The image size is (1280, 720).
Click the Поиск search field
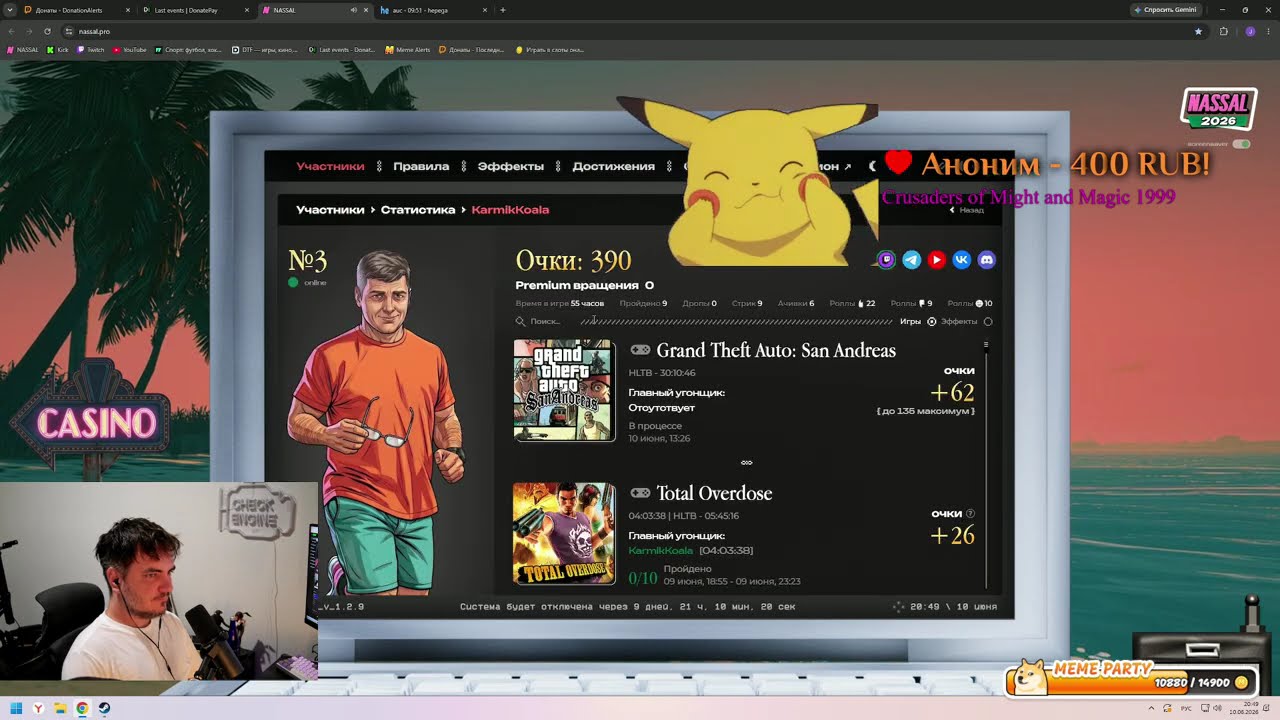click(x=545, y=322)
